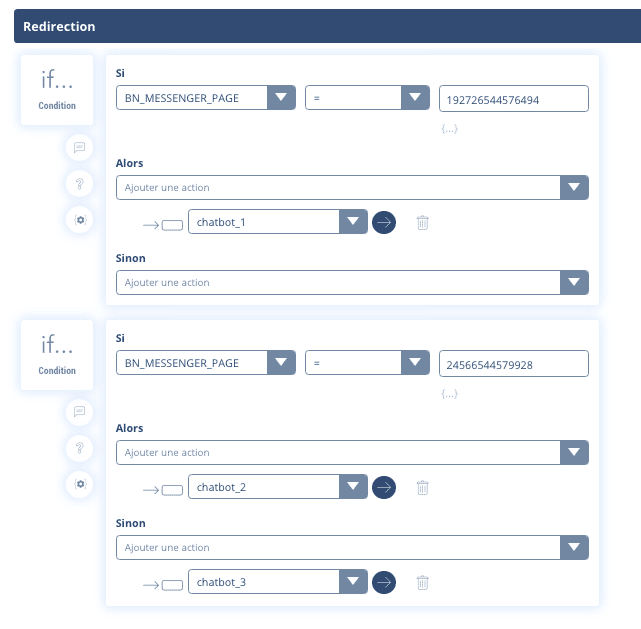
Task: Delete the chatbot_3 redirection with trash icon
Action: (x=422, y=582)
